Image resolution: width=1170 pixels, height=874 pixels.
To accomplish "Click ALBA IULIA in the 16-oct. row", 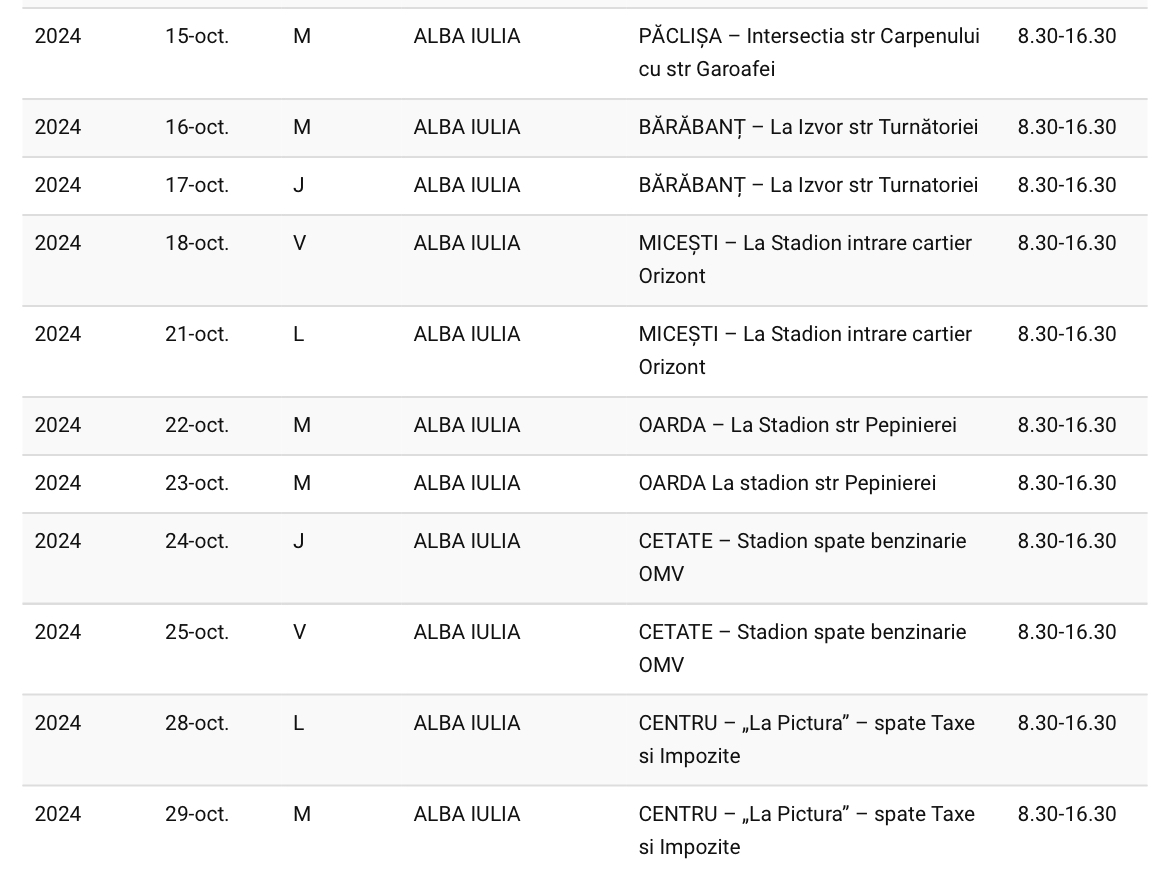I will (467, 128).
